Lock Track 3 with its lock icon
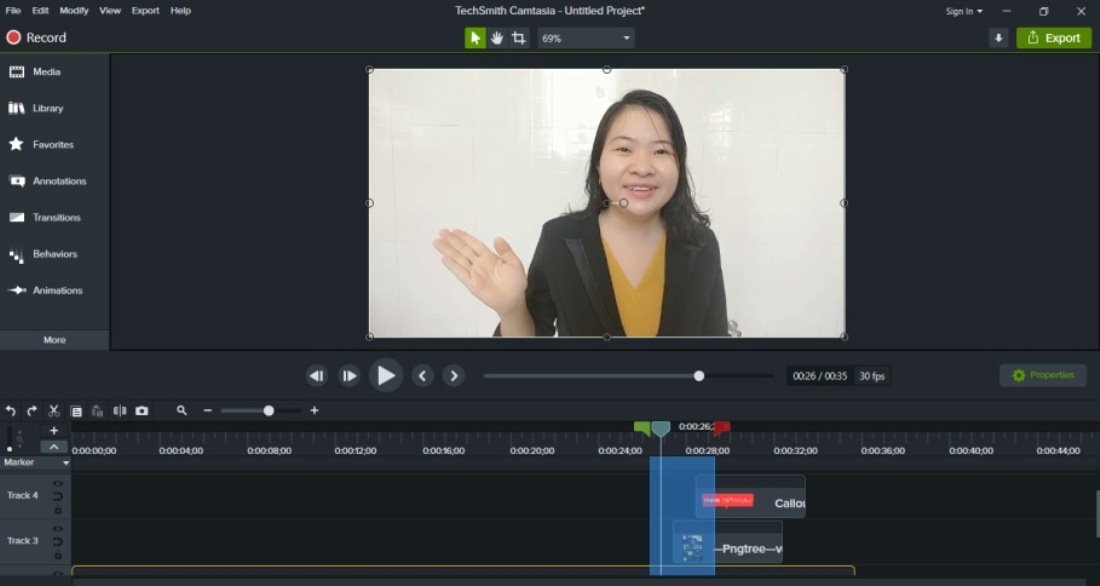This screenshot has height=586, width=1100. 58,555
